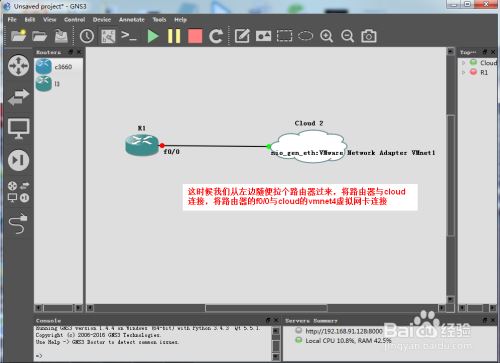Open the Device menu
This screenshot has width=500, height=363.
point(102,20)
